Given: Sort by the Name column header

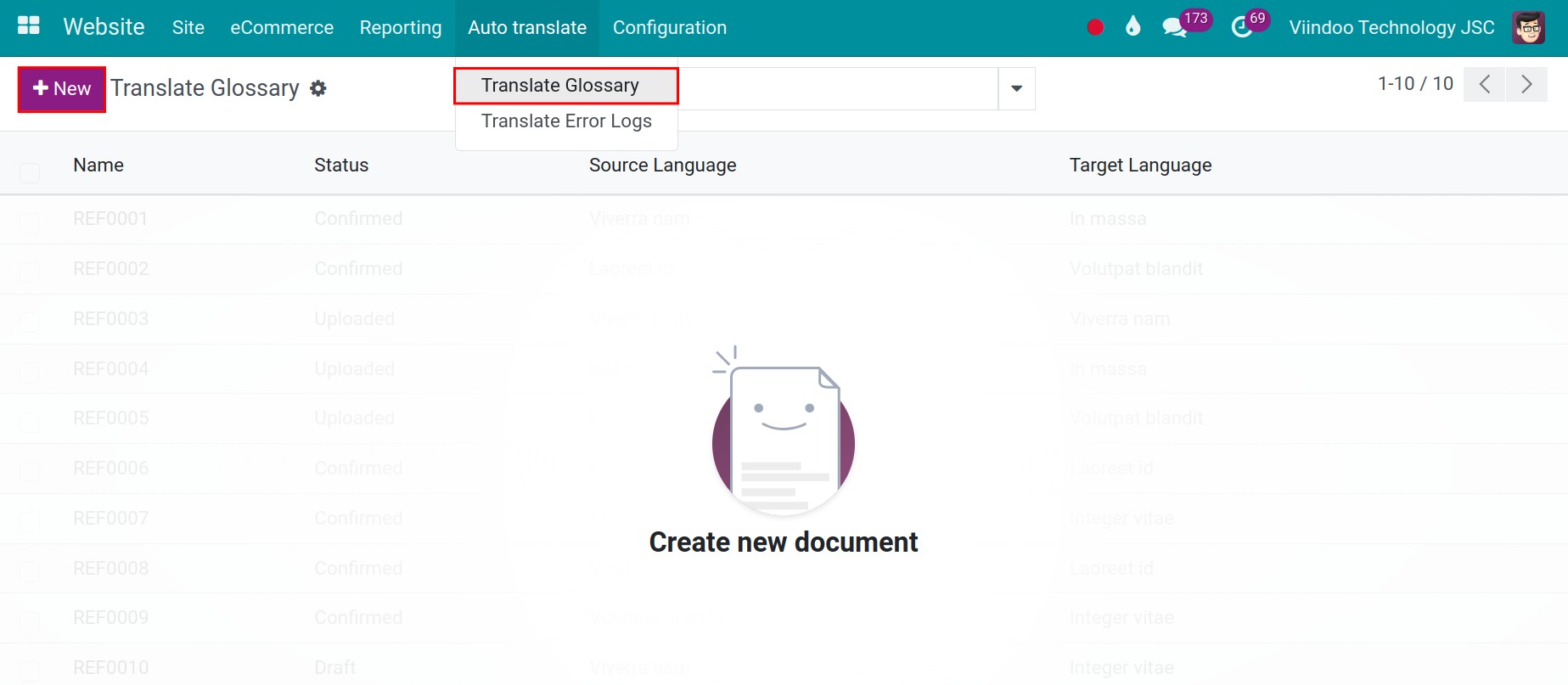Looking at the screenshot, I should [x=98, y=165].
